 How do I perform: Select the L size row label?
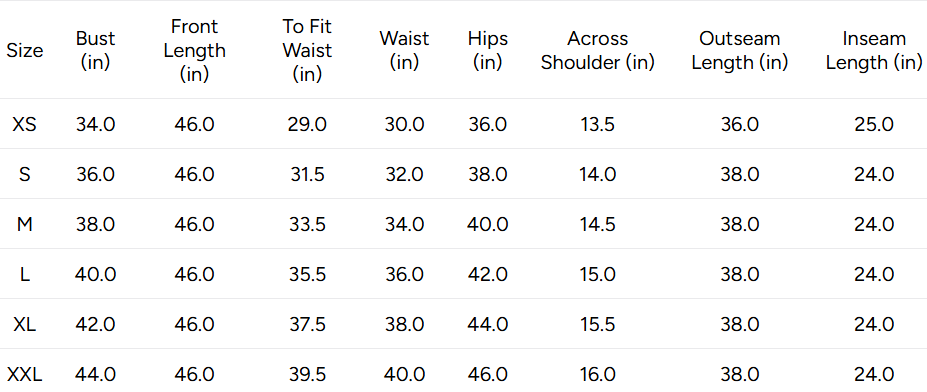[25, 274]
